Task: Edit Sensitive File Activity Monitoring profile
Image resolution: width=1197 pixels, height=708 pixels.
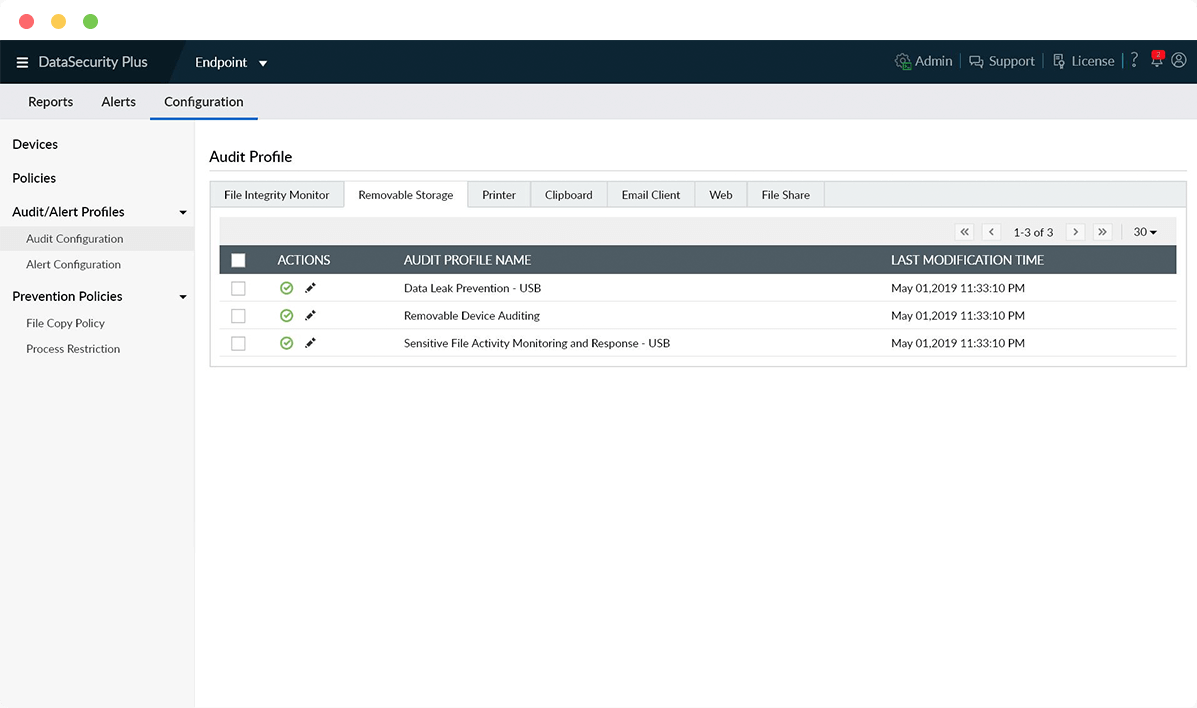Action: (310, 343)
